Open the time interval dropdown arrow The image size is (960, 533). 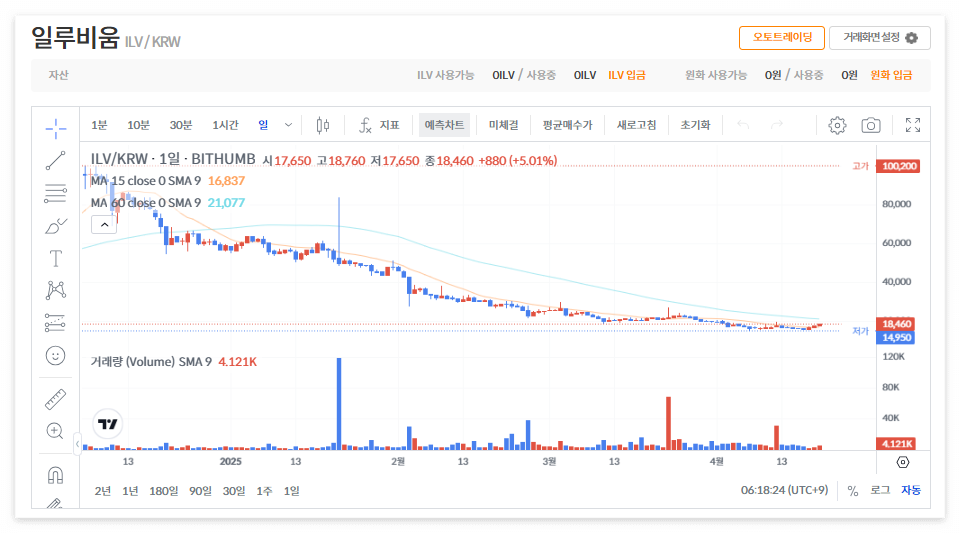[x=288, y=125]
